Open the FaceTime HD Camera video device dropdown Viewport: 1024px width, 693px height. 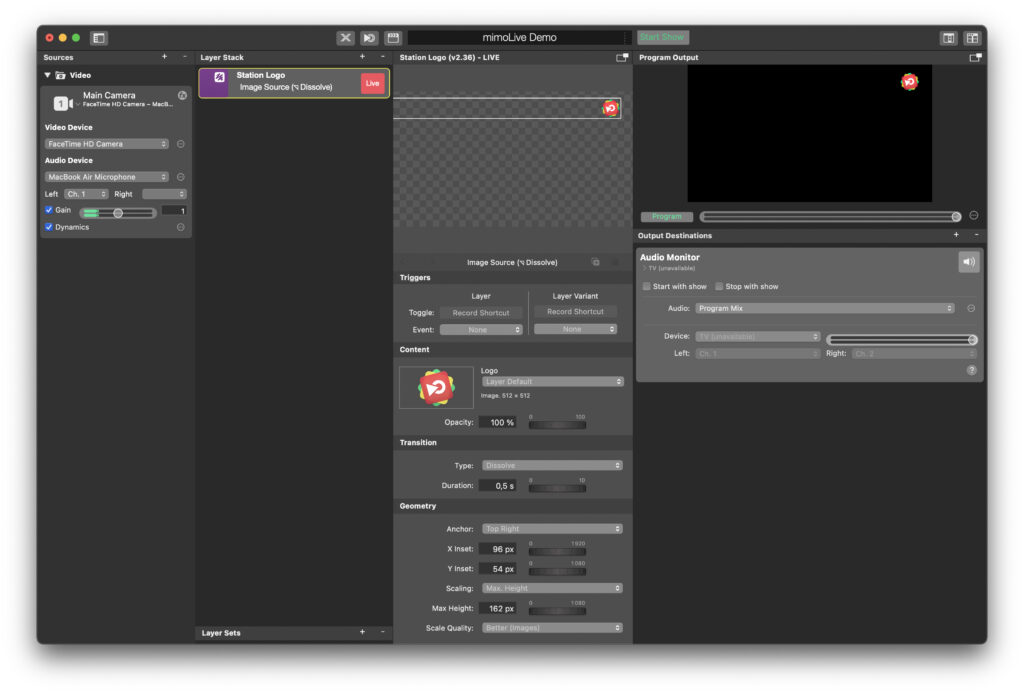pyautogui.click(x=106, y=144)
